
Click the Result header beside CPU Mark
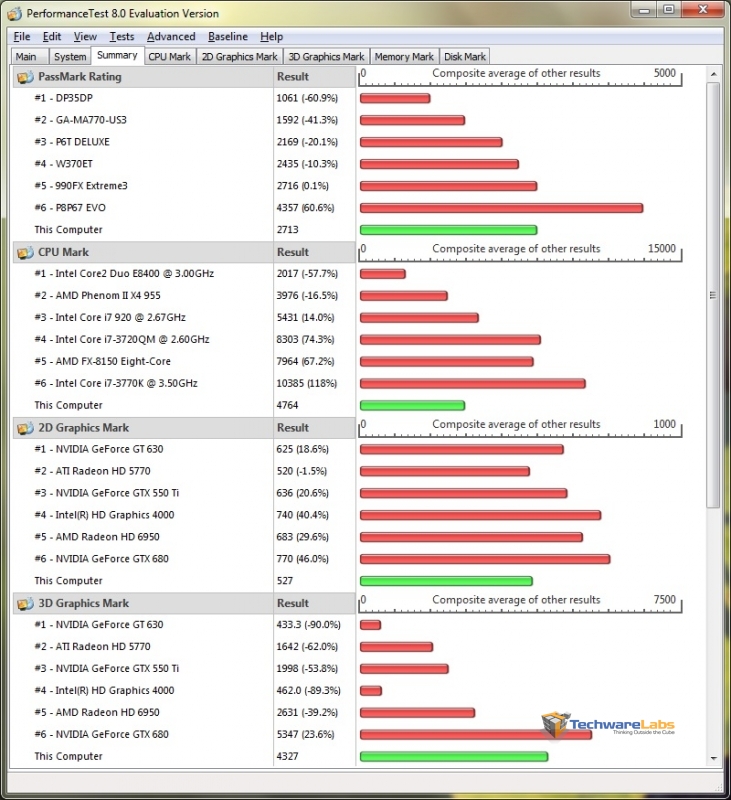tap(293, 252)
